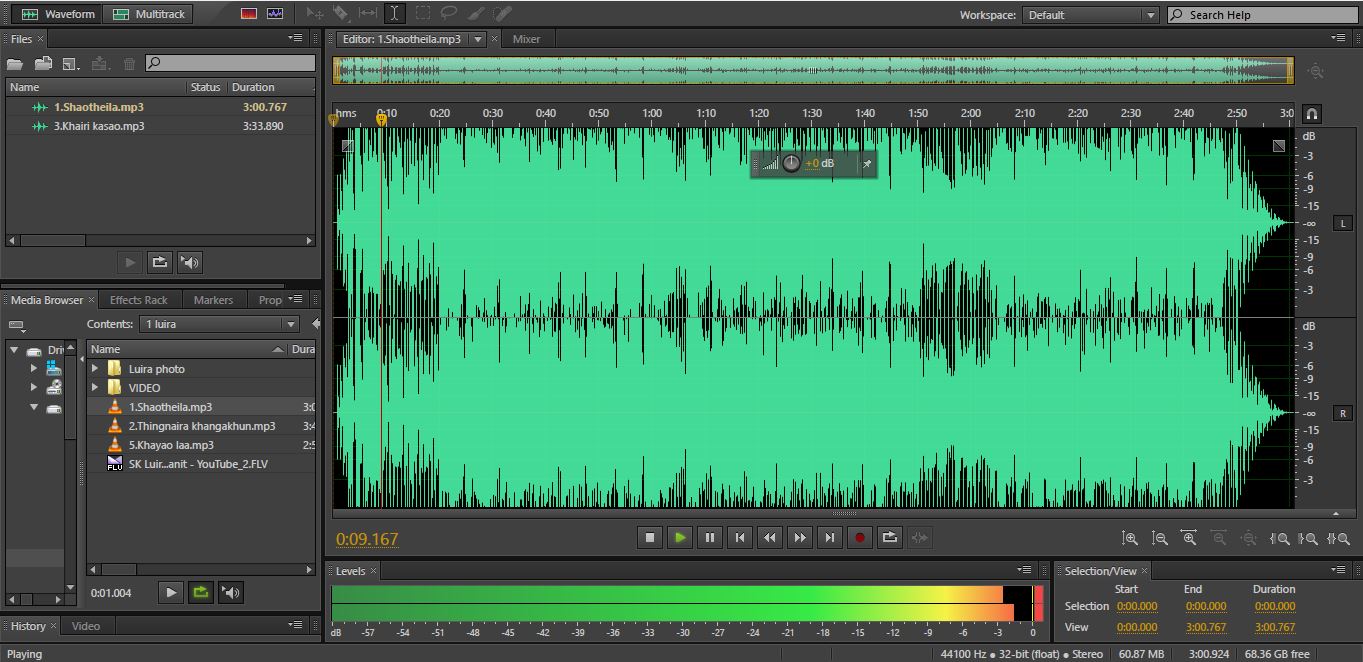Select the Time Selection tool

pyautogui.click(x=395, y=14)
